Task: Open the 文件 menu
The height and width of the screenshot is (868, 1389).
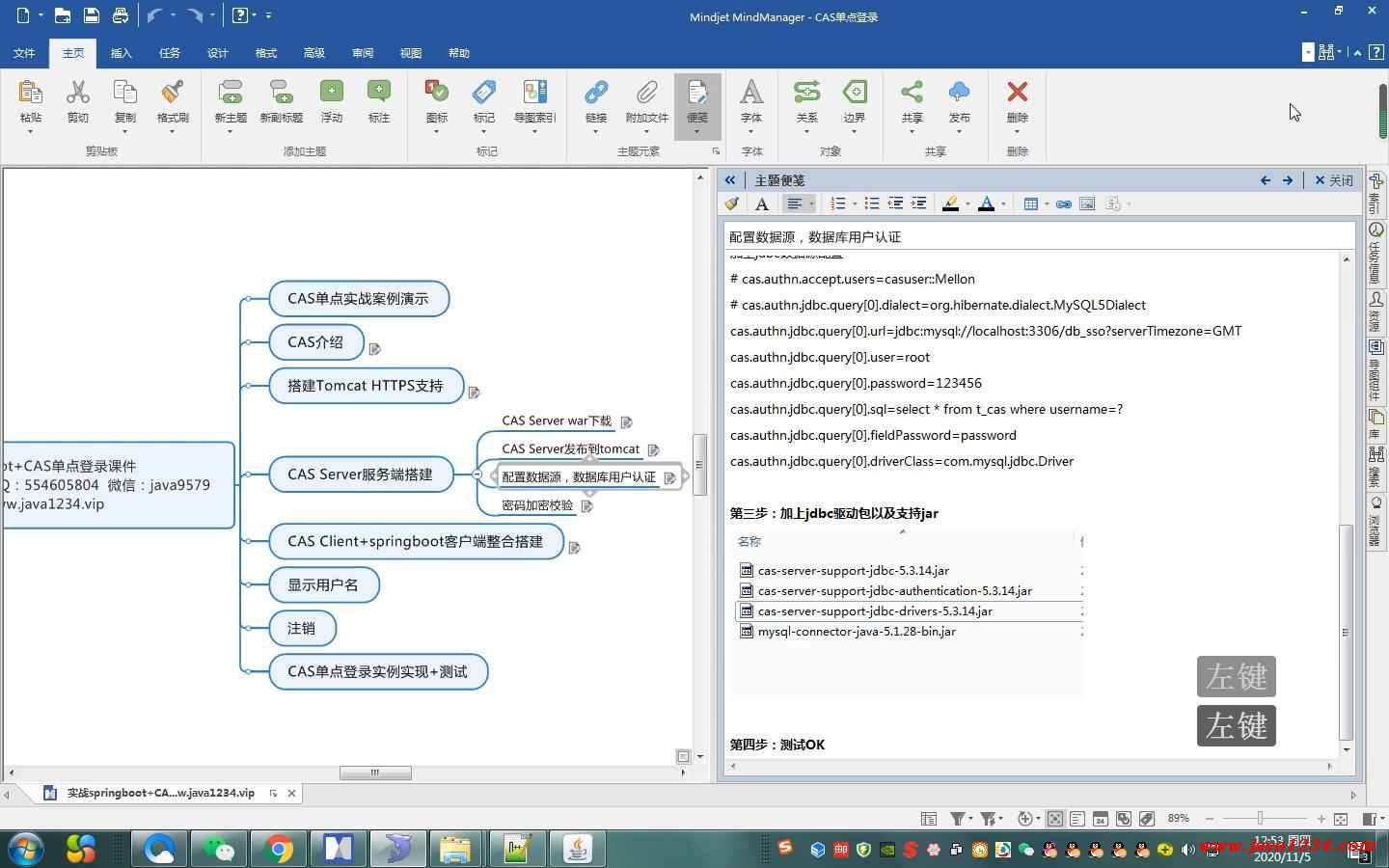Action: tap(24, 53)
